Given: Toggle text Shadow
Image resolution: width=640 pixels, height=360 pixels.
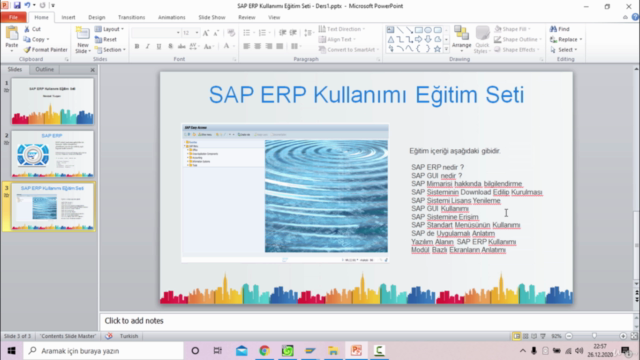Looking at the screenshot, I should [x=170, y=47].
